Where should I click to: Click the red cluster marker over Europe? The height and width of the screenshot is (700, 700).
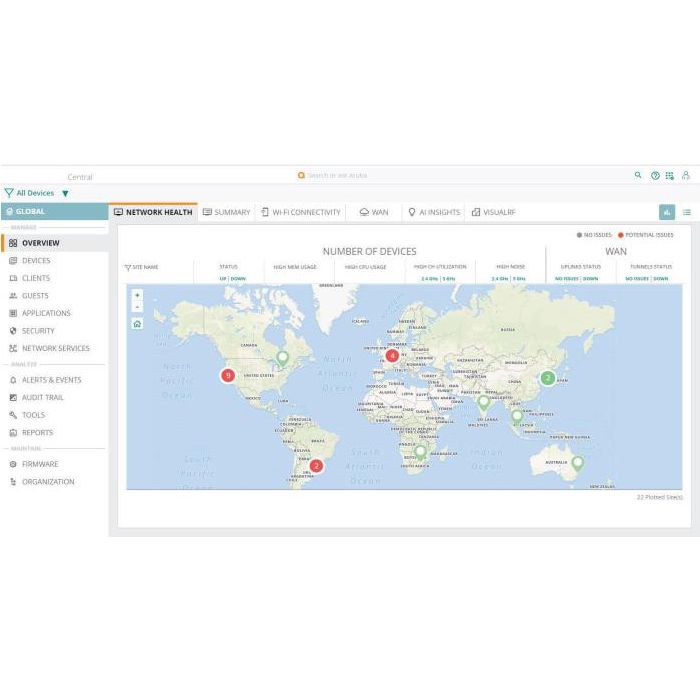(392, 355)
